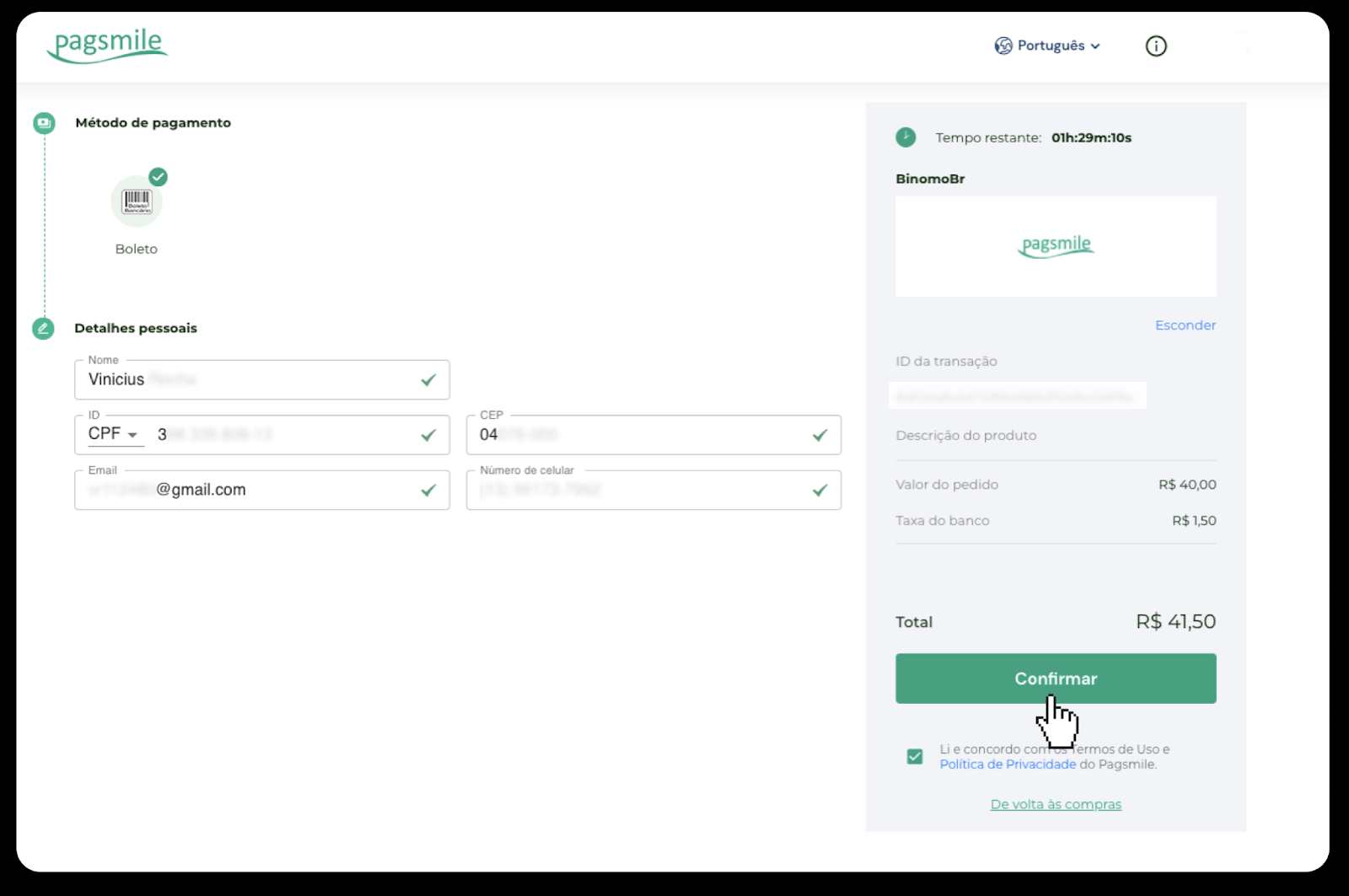
Task: Select the Boleto barcode payment icon
Action: [x=137, y=202]
